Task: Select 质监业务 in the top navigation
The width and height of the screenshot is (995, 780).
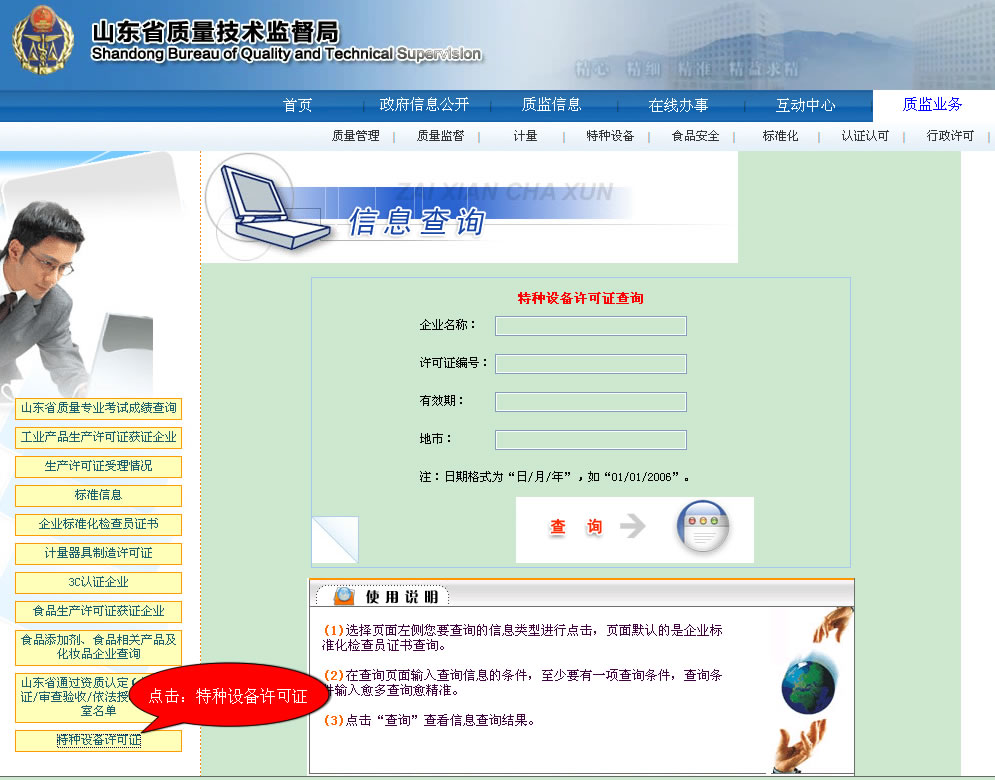Action: pyautogui.click(x=932, y=105)
